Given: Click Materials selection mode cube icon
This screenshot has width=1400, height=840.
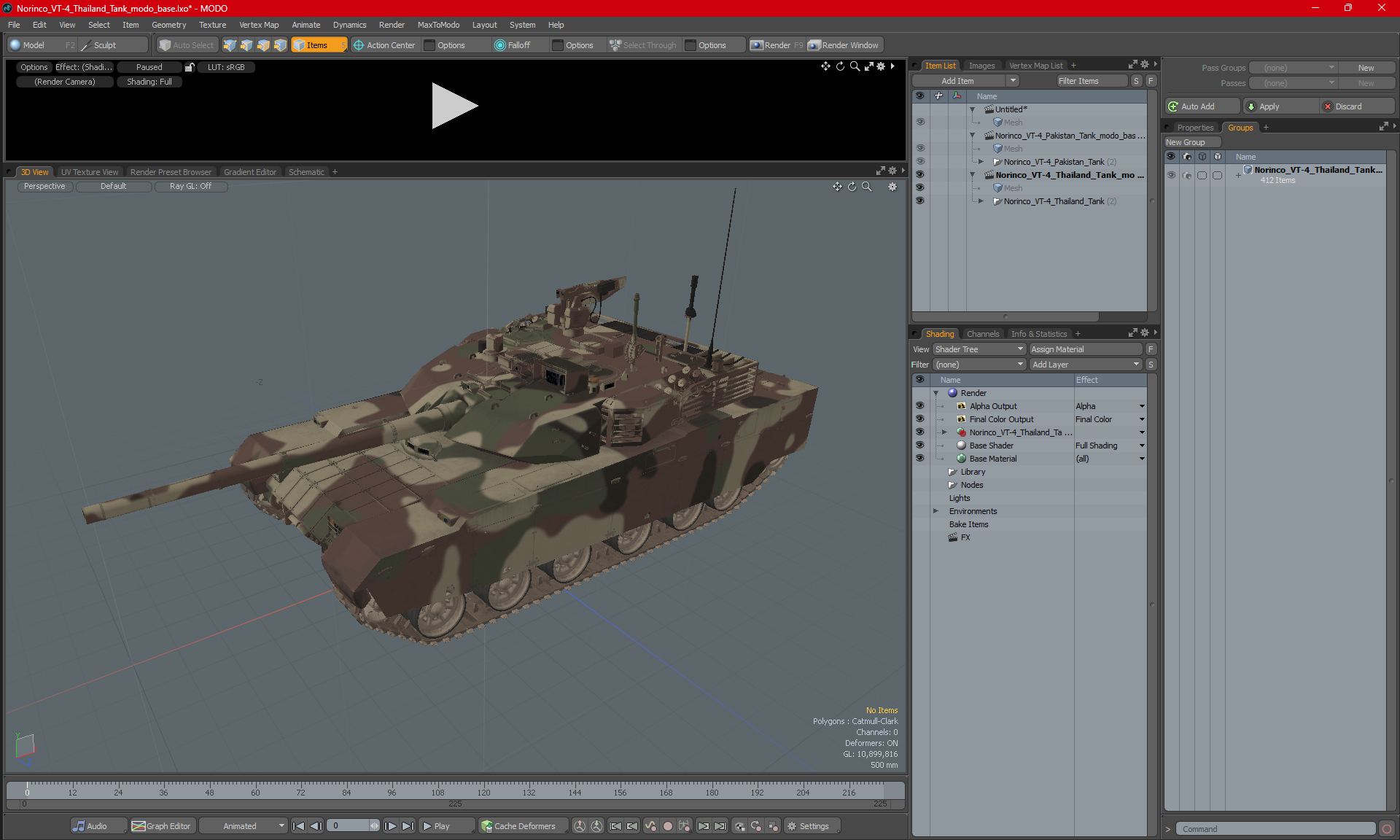Looking at the screenshot, I should coord(280,45).
